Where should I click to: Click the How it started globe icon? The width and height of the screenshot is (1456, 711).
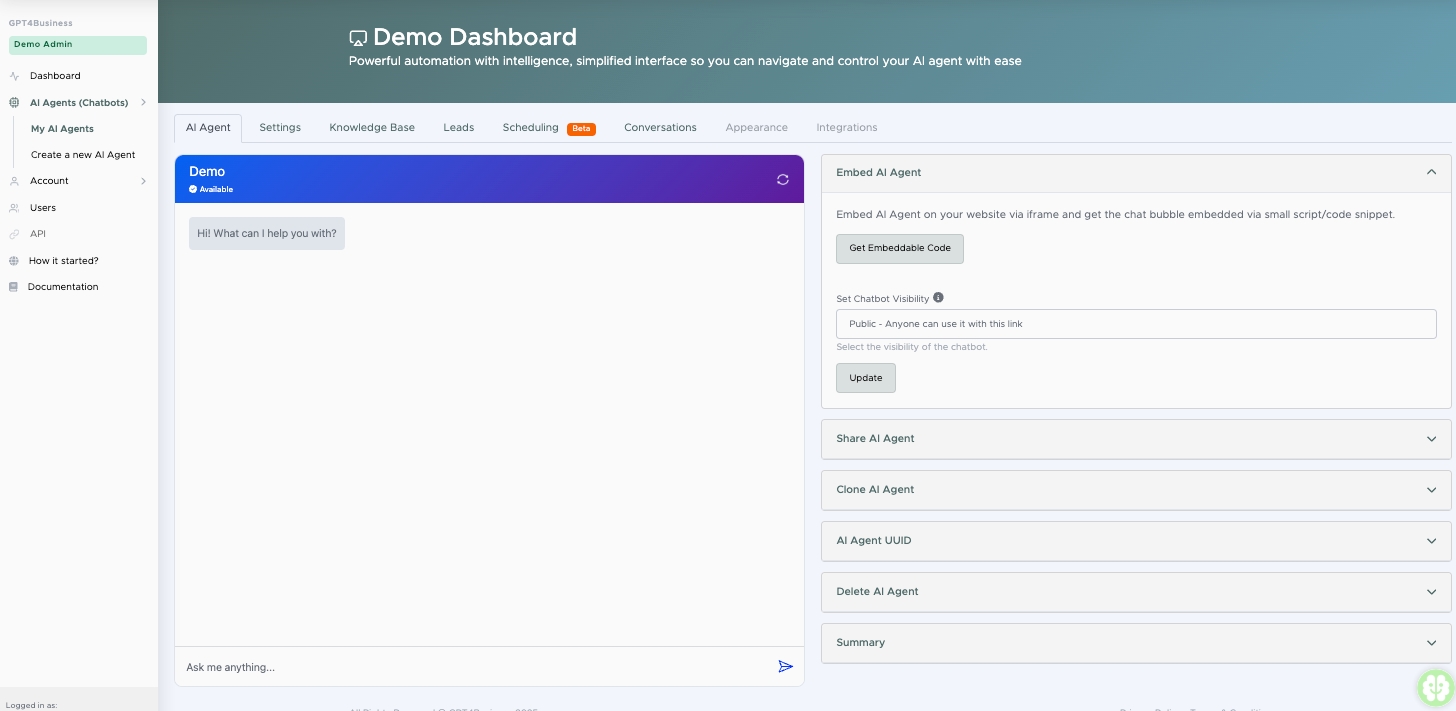tap(14, 261)
